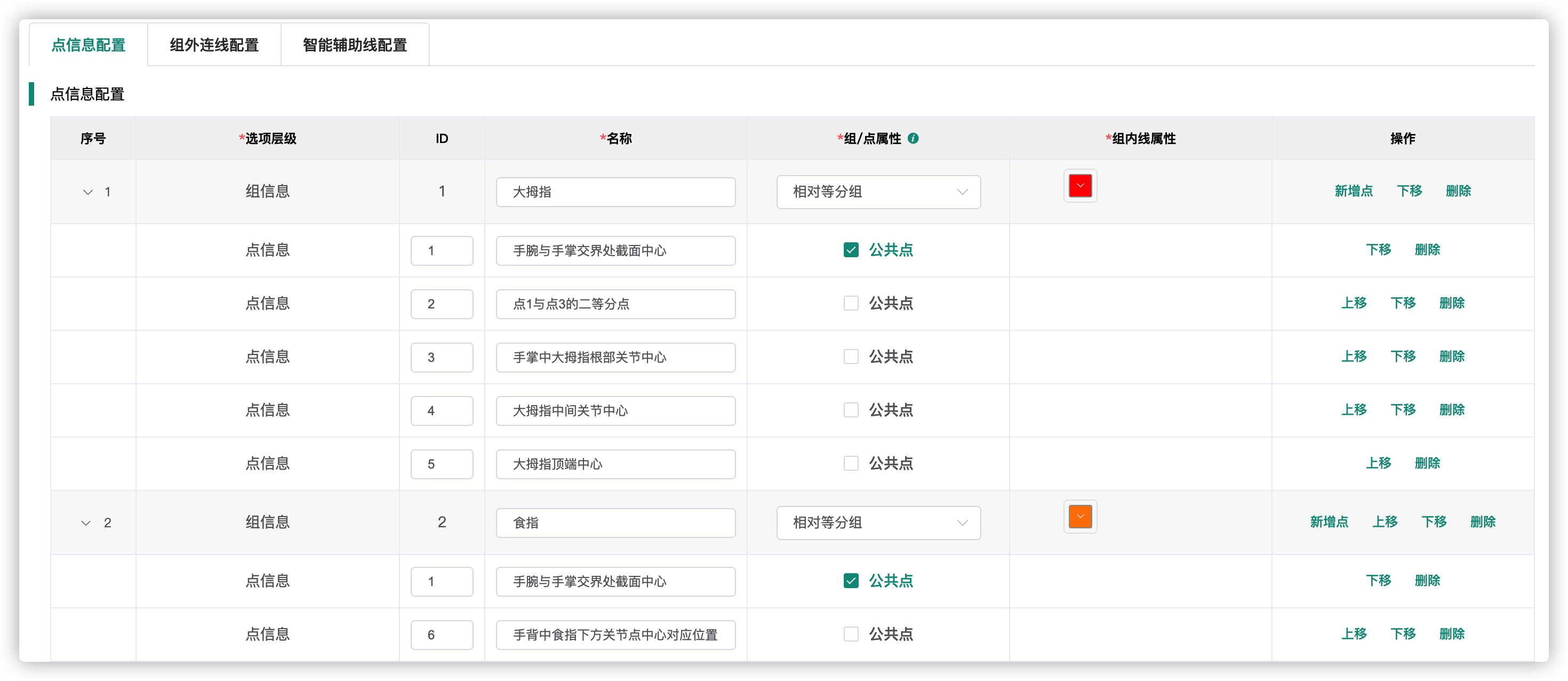The width and height of the screenshot is (1568, 681).
Task: Click the ID field containing 3
Action: [442, 357]
